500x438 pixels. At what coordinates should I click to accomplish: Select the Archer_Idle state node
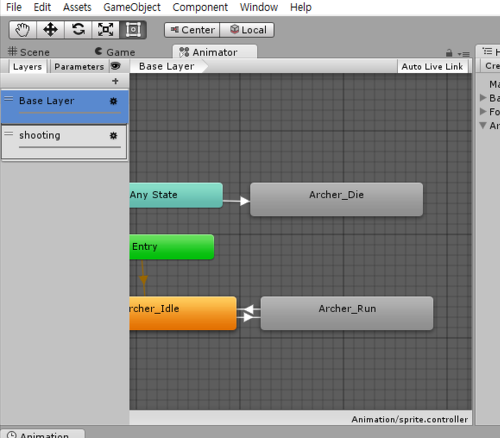(x=183, y=313)
